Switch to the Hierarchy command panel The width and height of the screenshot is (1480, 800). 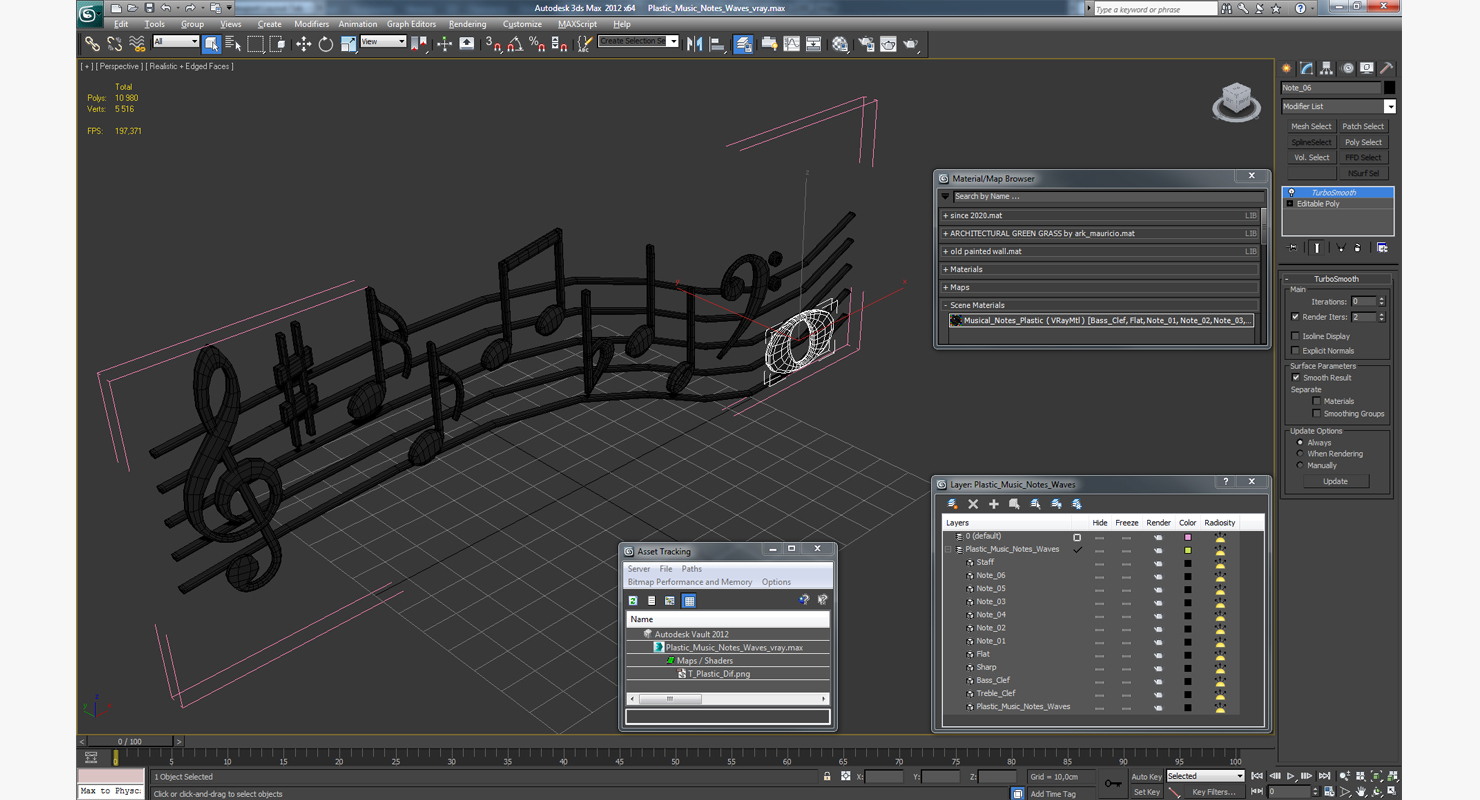pos(1327,68)
